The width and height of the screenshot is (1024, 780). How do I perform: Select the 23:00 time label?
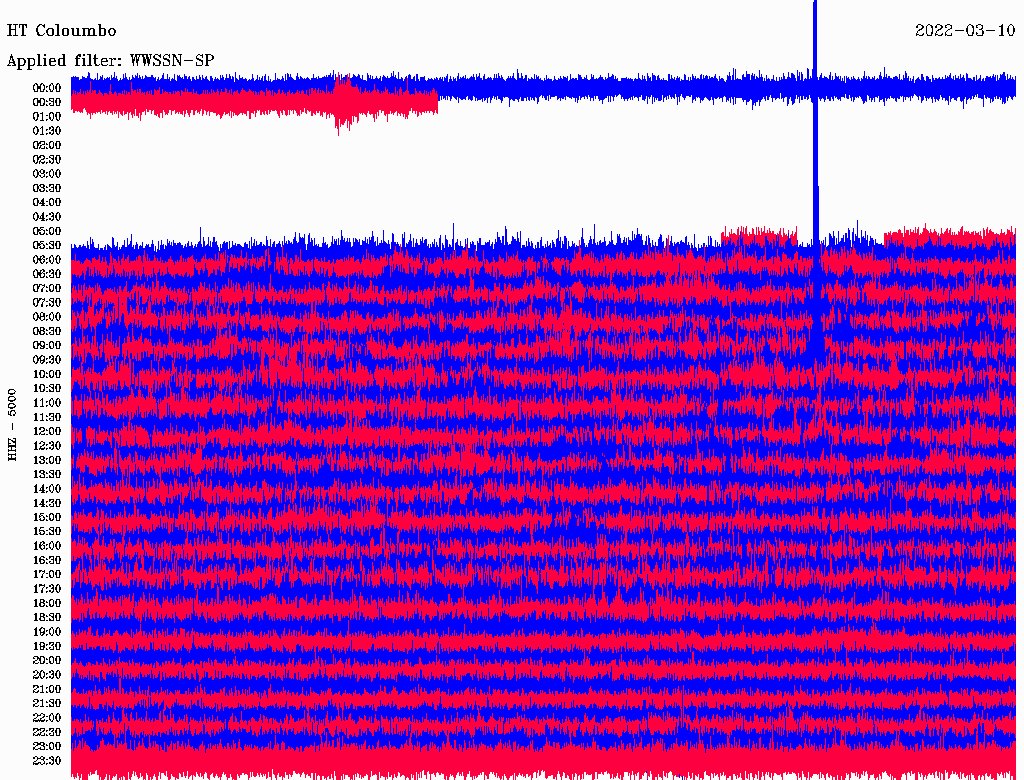click(47, 747)
